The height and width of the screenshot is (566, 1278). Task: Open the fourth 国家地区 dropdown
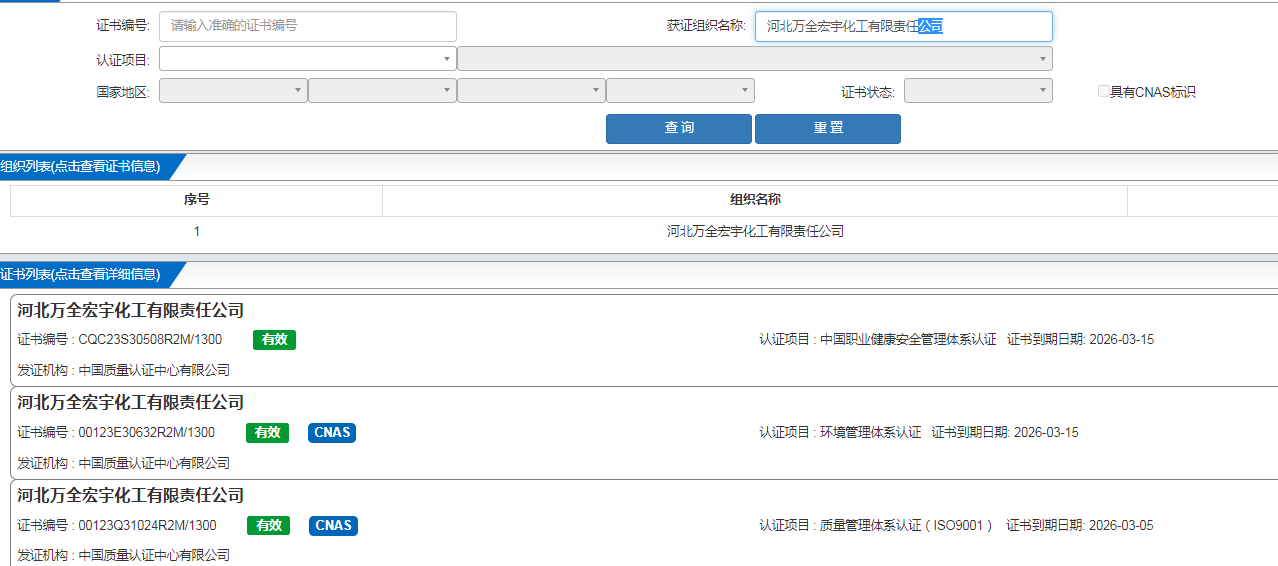point(680,91)
